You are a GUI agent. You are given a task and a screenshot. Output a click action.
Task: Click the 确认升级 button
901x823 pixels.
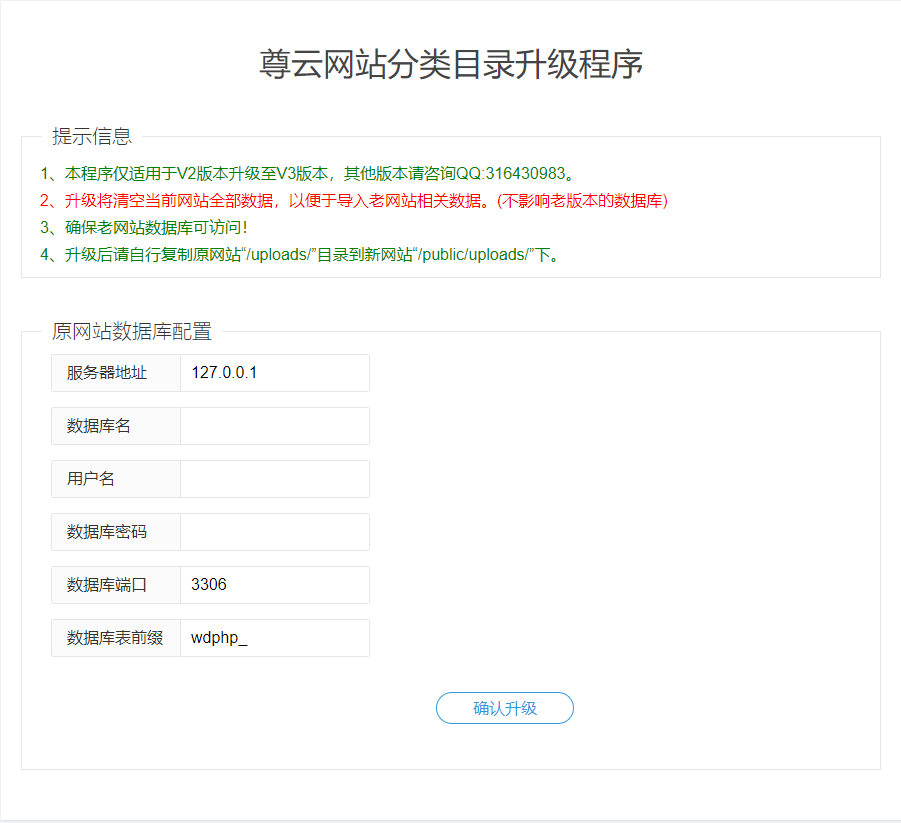(505, 708)
